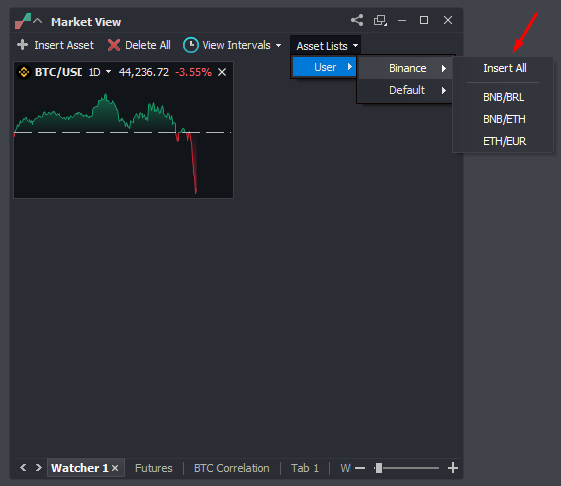Select Insert All from Binance list
The width and height of the screenshot is (561, 486).
tap(504, 68)
